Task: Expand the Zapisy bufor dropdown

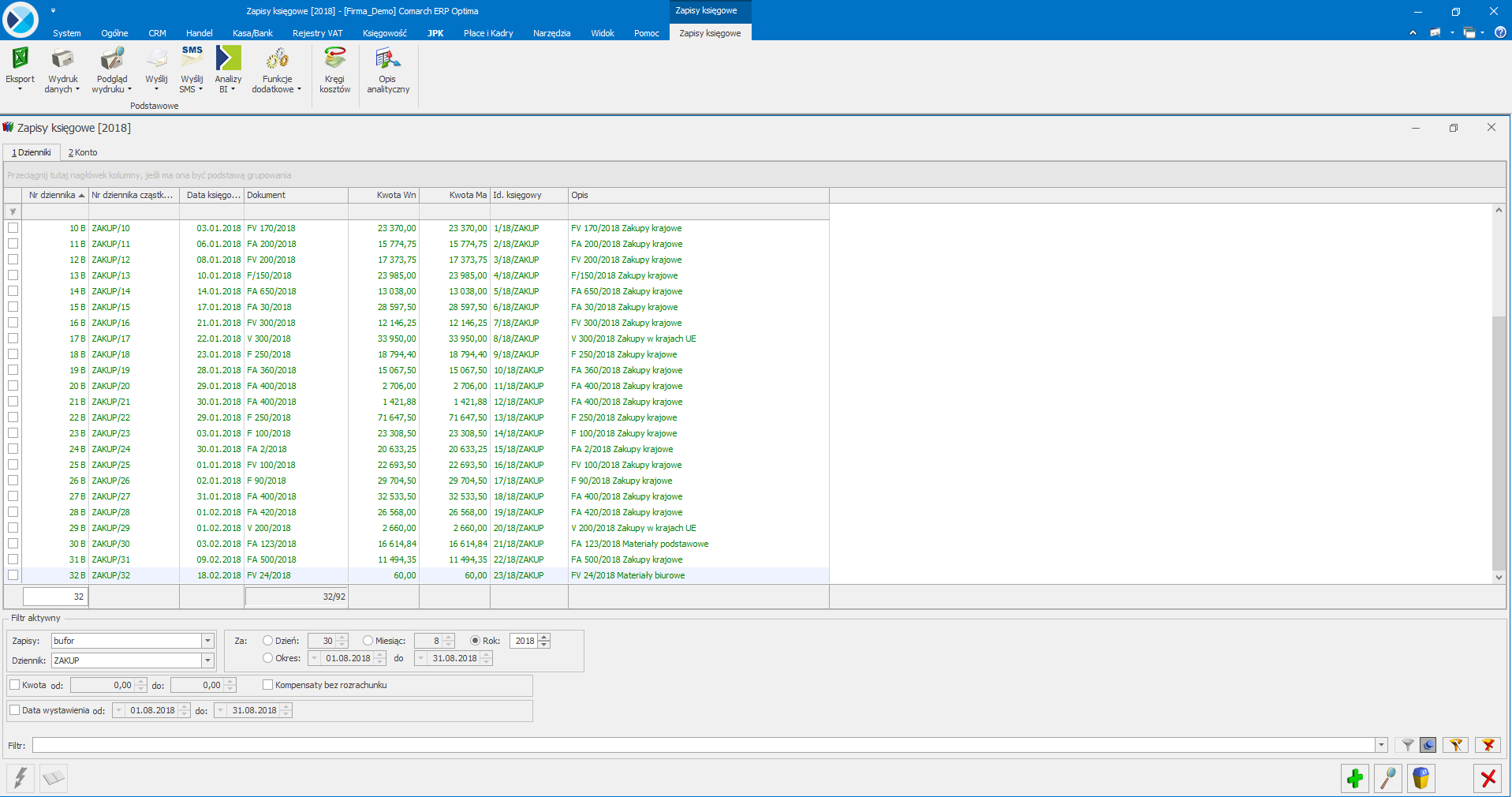Action: tap(208, 641)
